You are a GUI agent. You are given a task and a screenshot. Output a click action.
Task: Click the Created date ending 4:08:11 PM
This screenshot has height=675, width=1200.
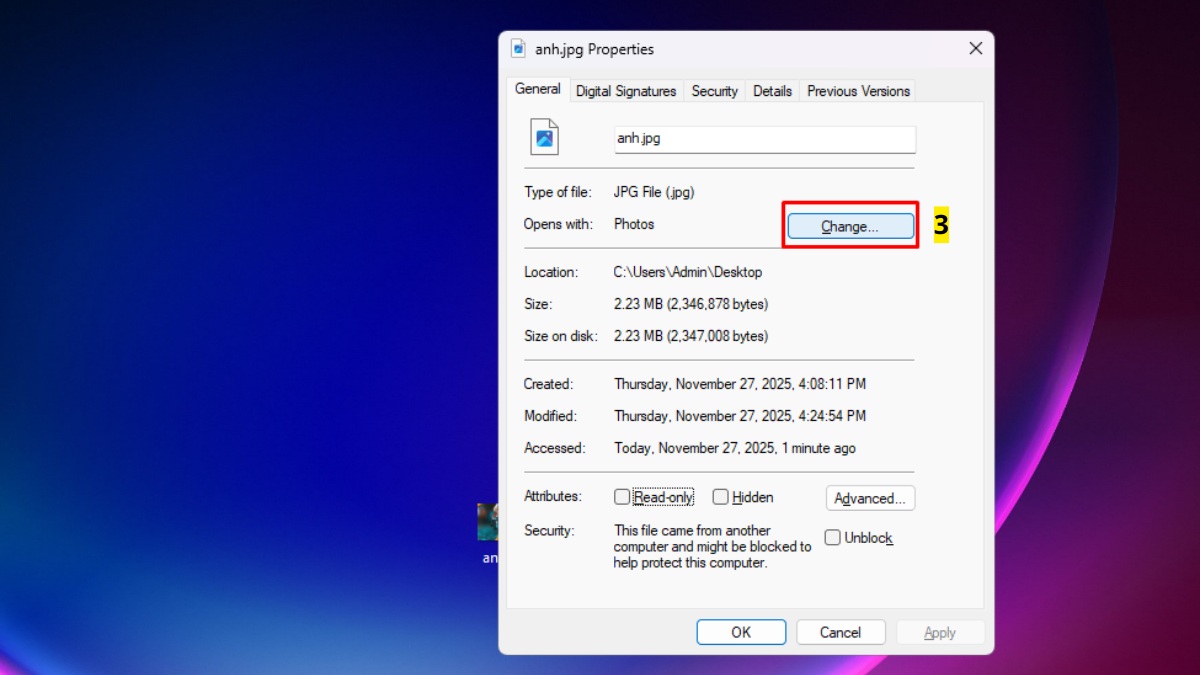(740, 384)
